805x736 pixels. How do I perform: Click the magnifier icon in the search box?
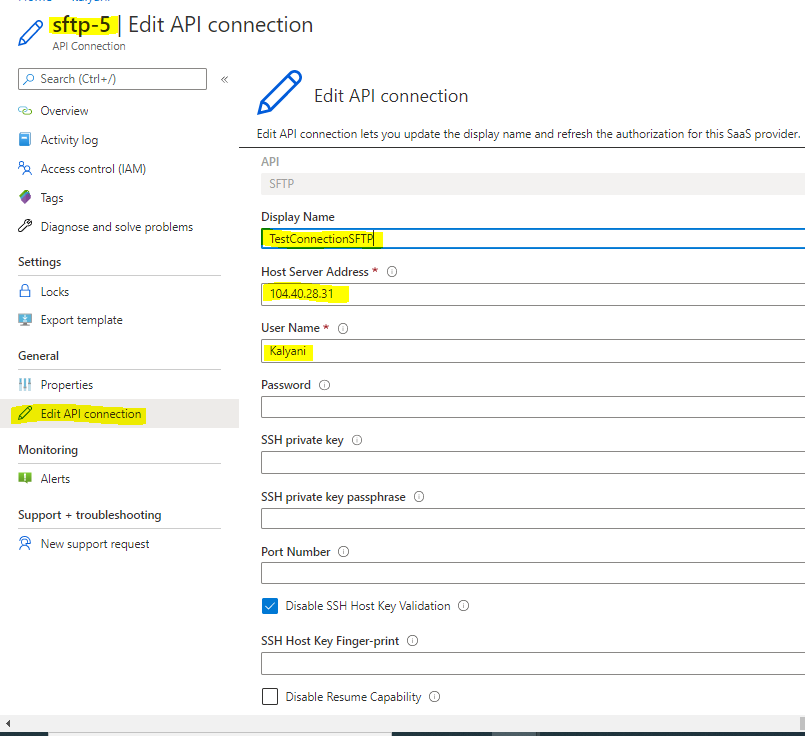coord(29,79)
